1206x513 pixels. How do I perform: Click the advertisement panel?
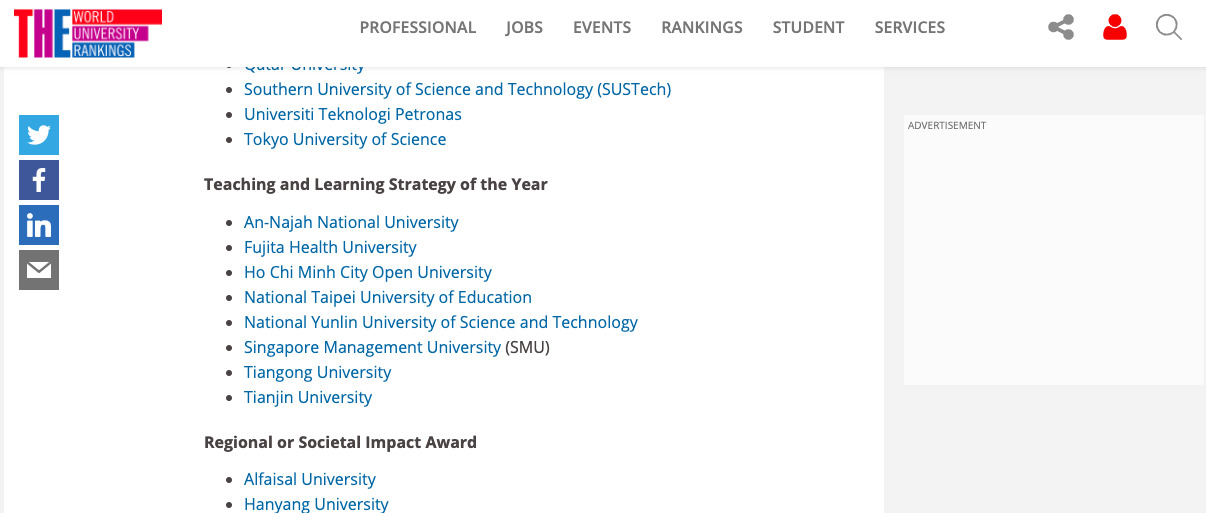point(1054,250)
